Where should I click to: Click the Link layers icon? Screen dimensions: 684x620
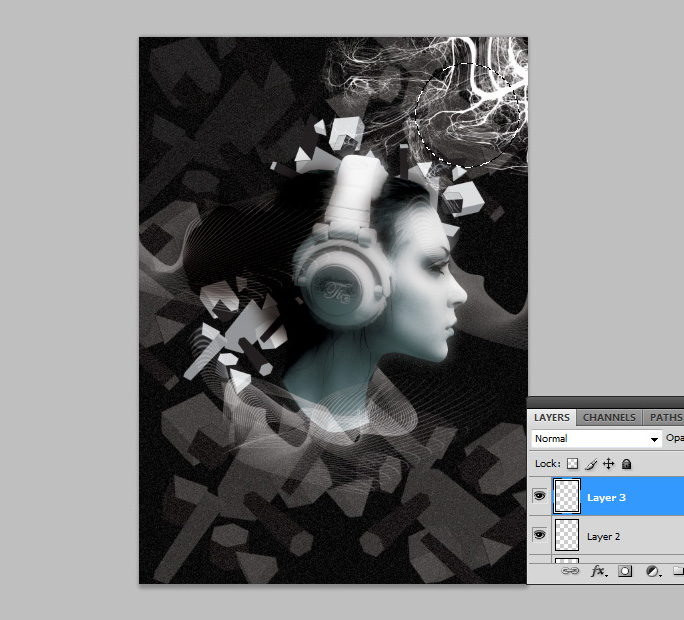pos(570,572)
